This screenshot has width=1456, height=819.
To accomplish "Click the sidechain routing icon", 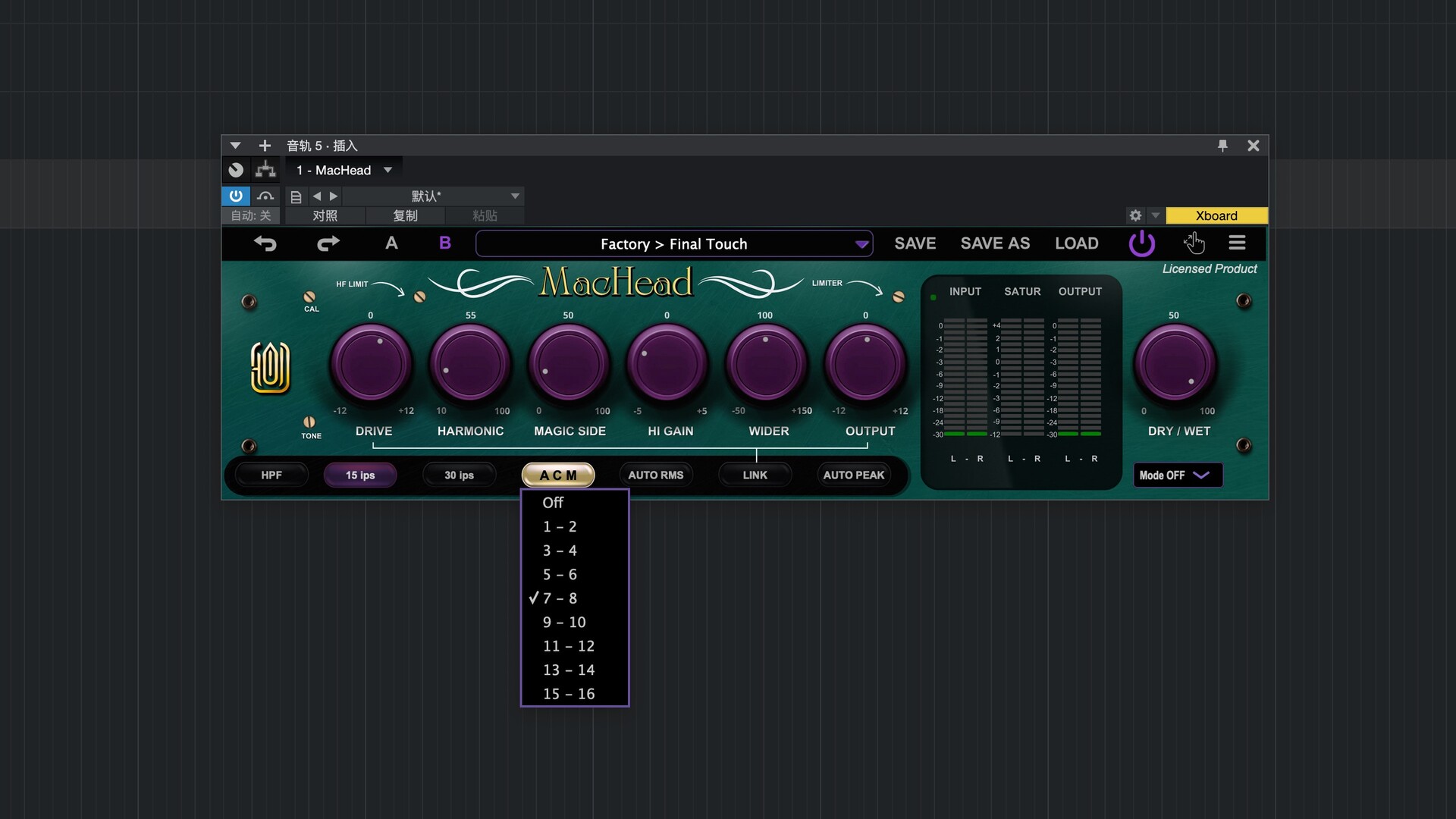I will (x=265, y=170).
